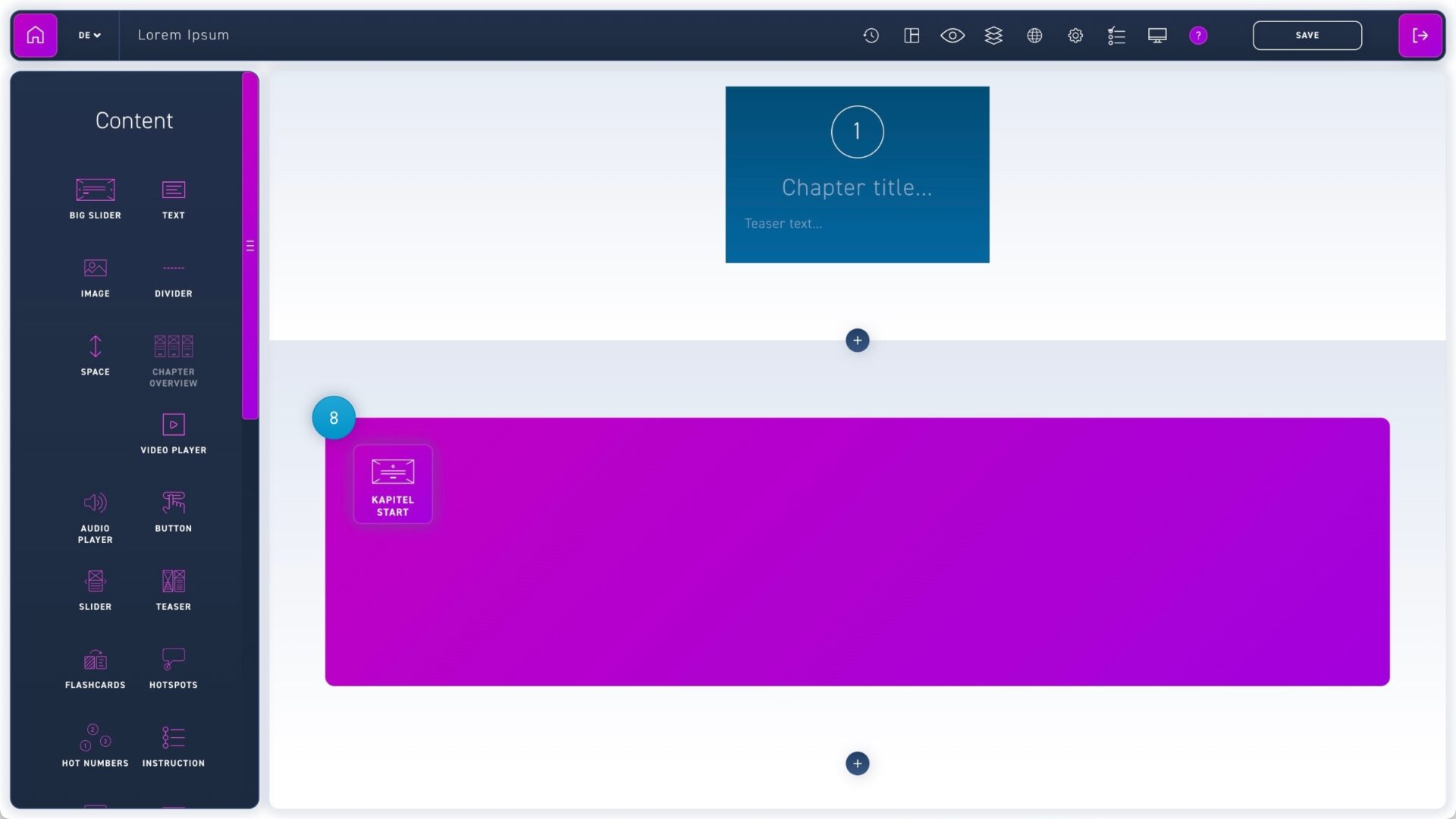The width and height of the screenshot is (1456, 819).
Task: Open the purple help question mark
Action: (x=1198, y=36)
